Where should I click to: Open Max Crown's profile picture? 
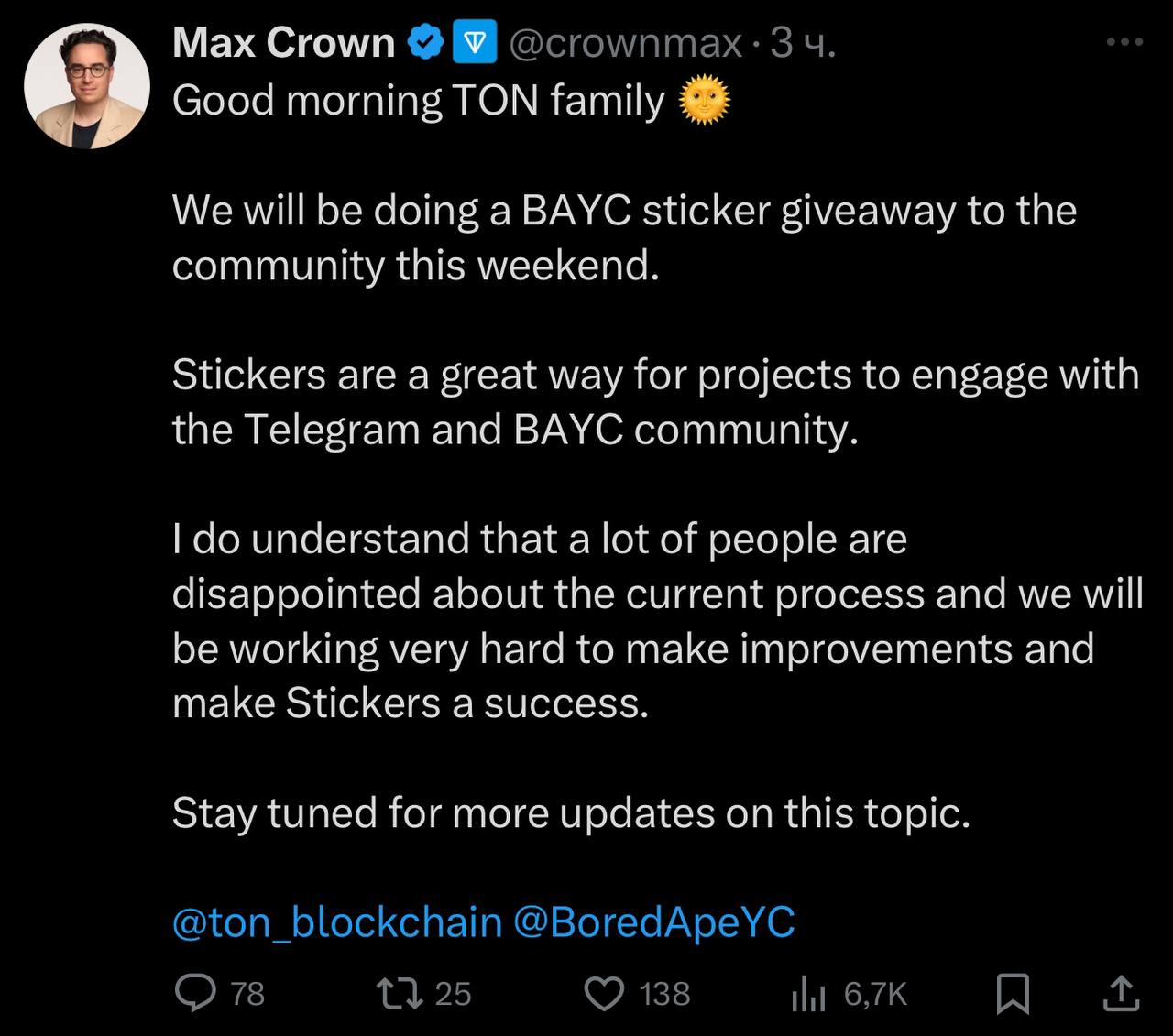87,87
